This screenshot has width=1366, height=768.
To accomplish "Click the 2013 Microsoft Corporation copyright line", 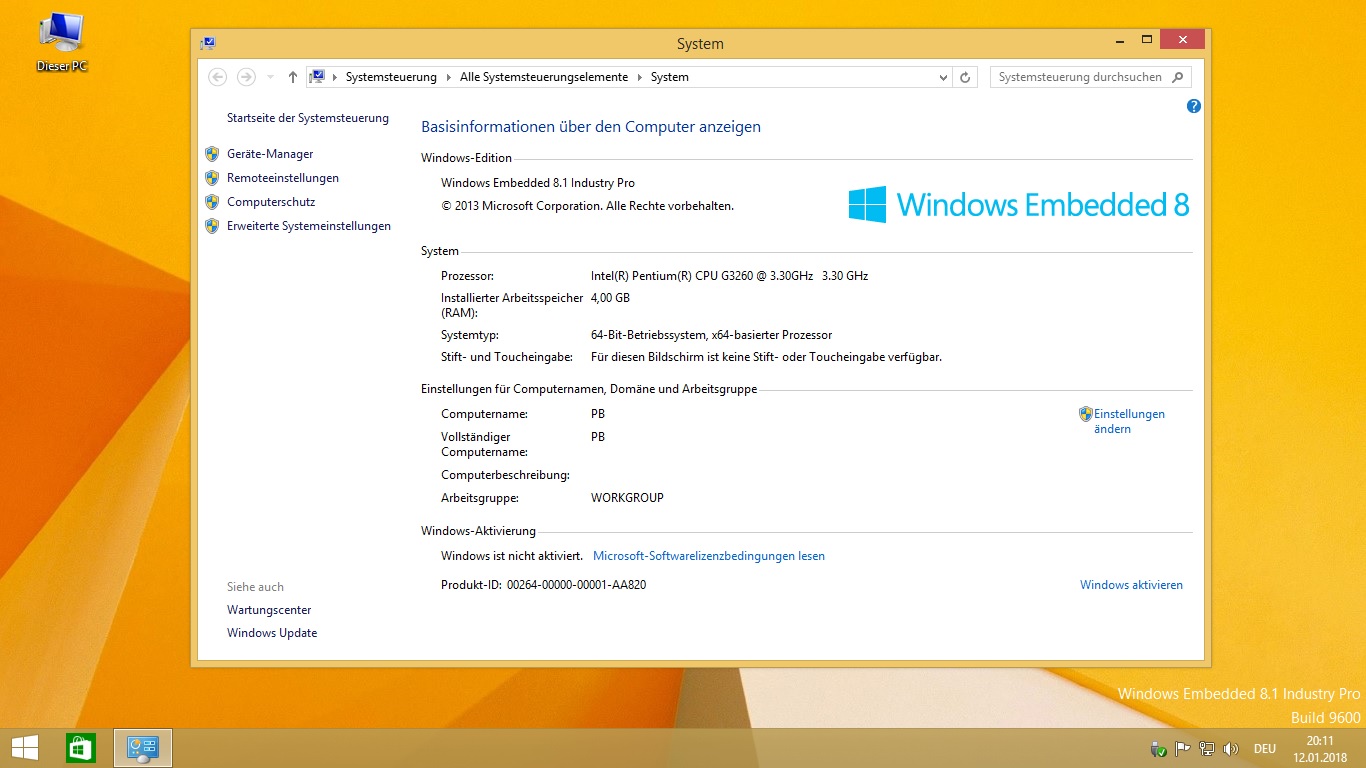I will pyautogui.click(x=587, y=206).
